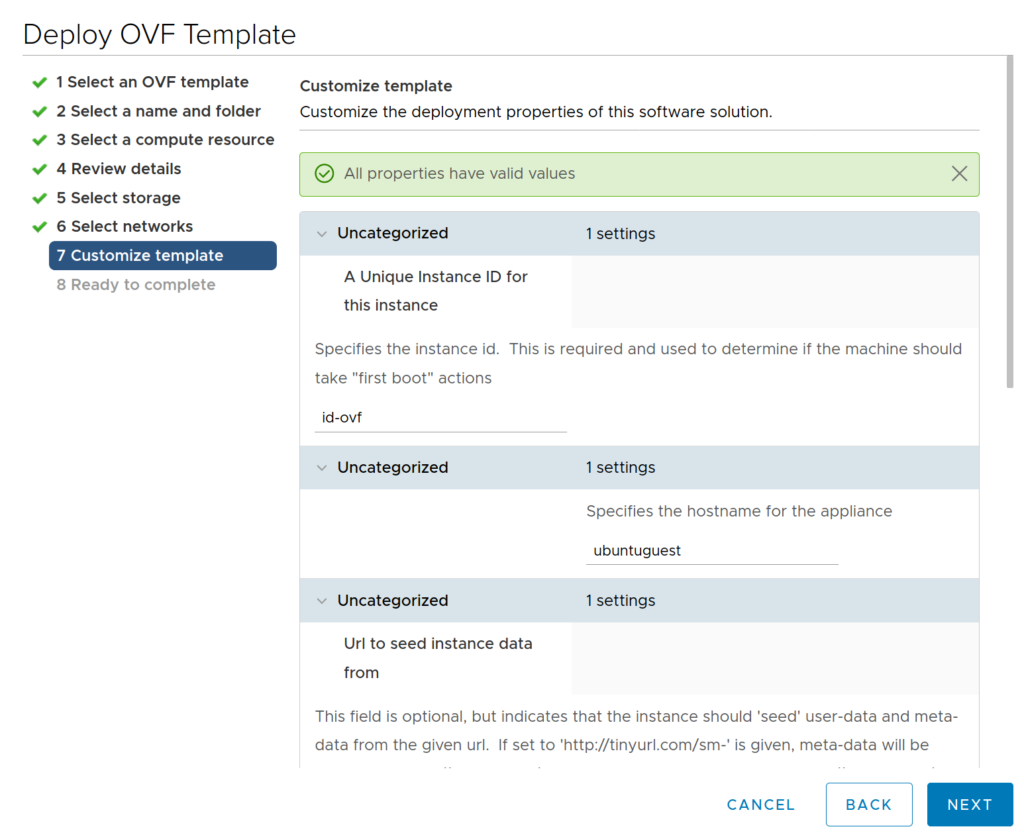Click the 'Url to seed instance data from' label
Screen dimensions: 1024x837
[x=438, y=658]
